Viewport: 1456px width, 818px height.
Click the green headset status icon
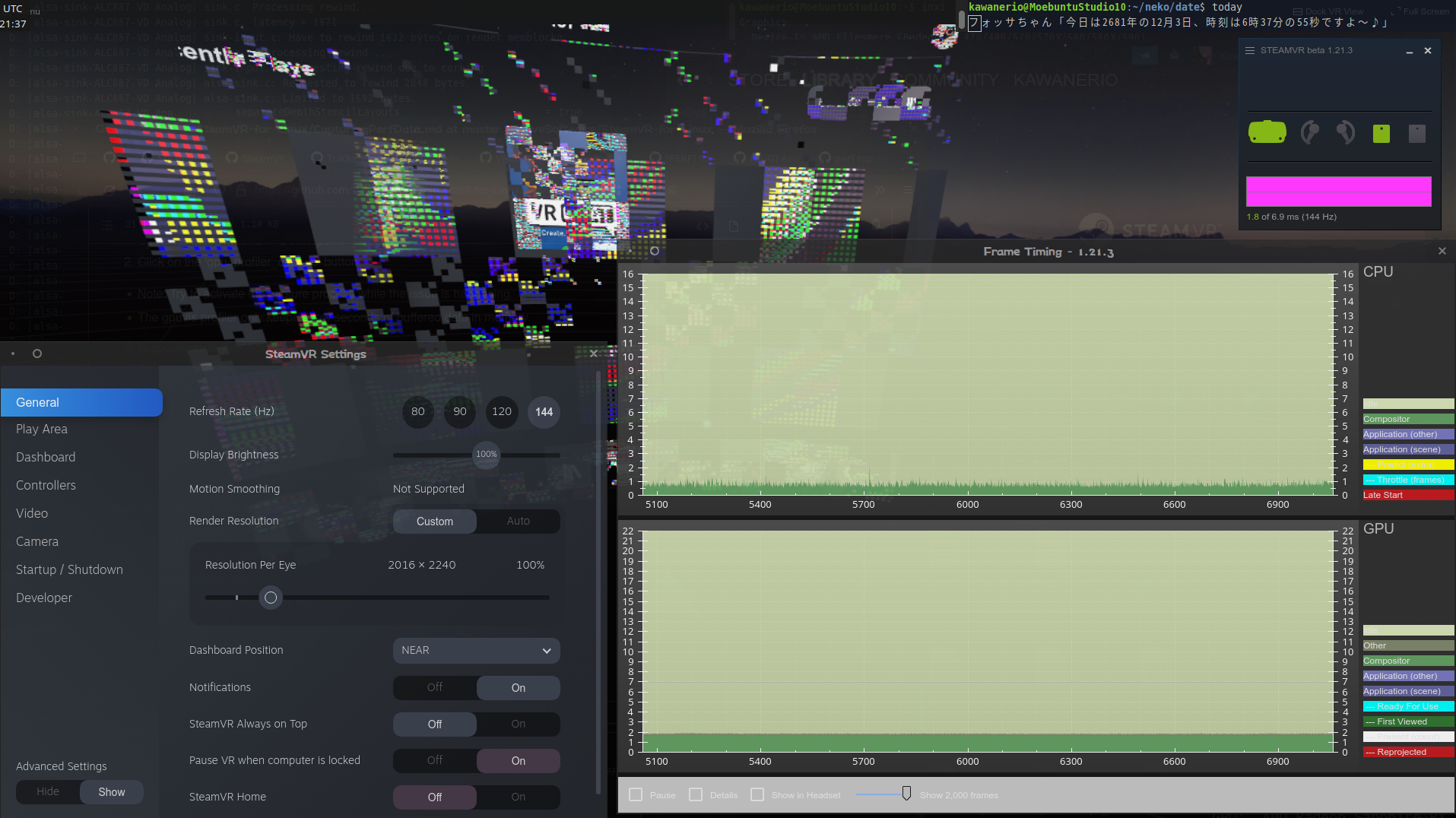point(1267,132)
